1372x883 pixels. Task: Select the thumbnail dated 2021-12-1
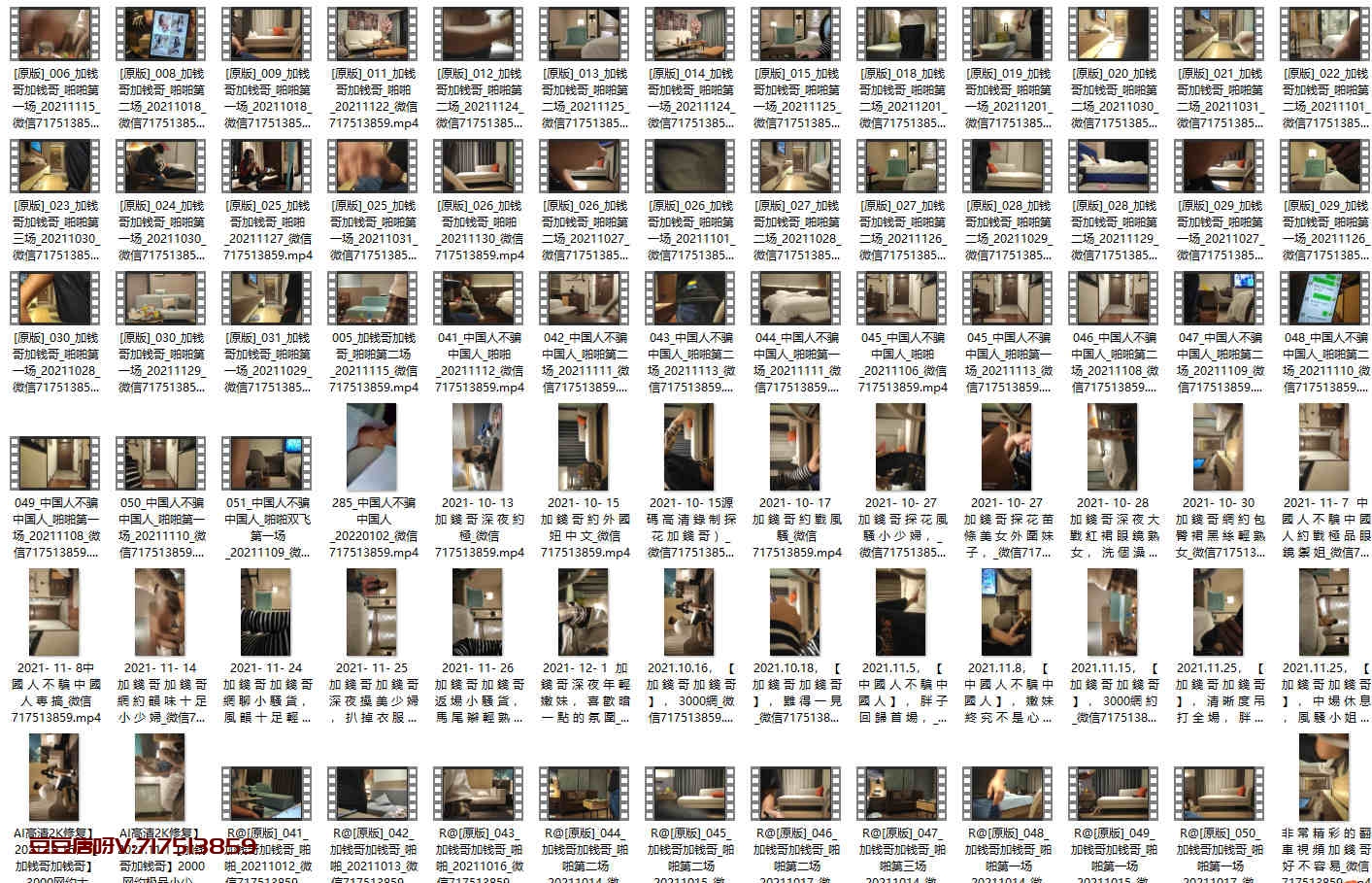(x=586, y=613)
